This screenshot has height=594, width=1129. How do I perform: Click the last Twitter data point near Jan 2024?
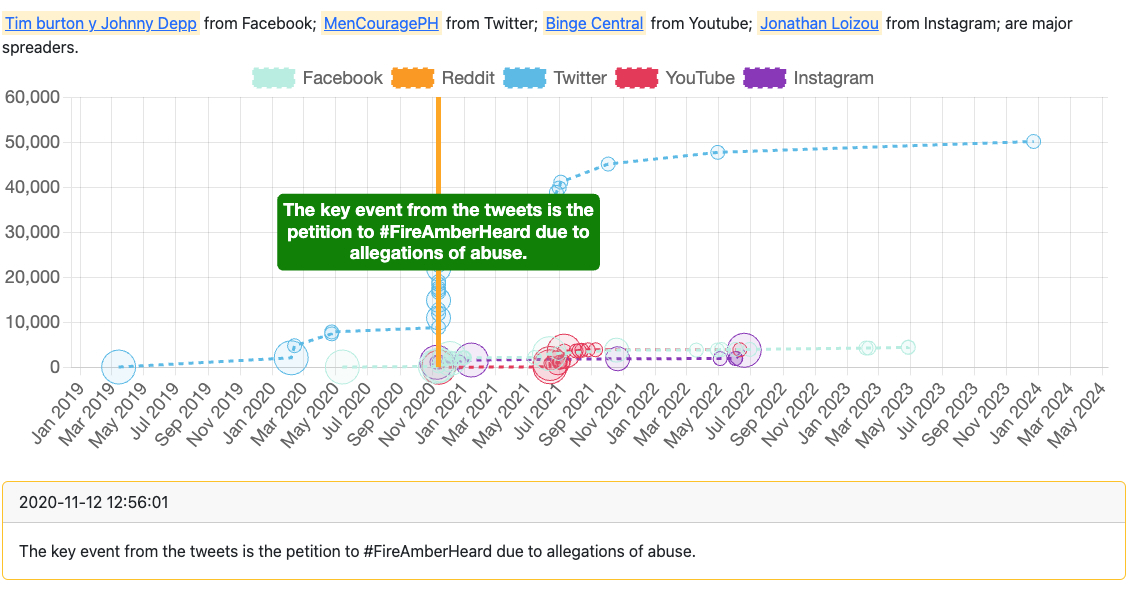click(x=1034, y=142)
